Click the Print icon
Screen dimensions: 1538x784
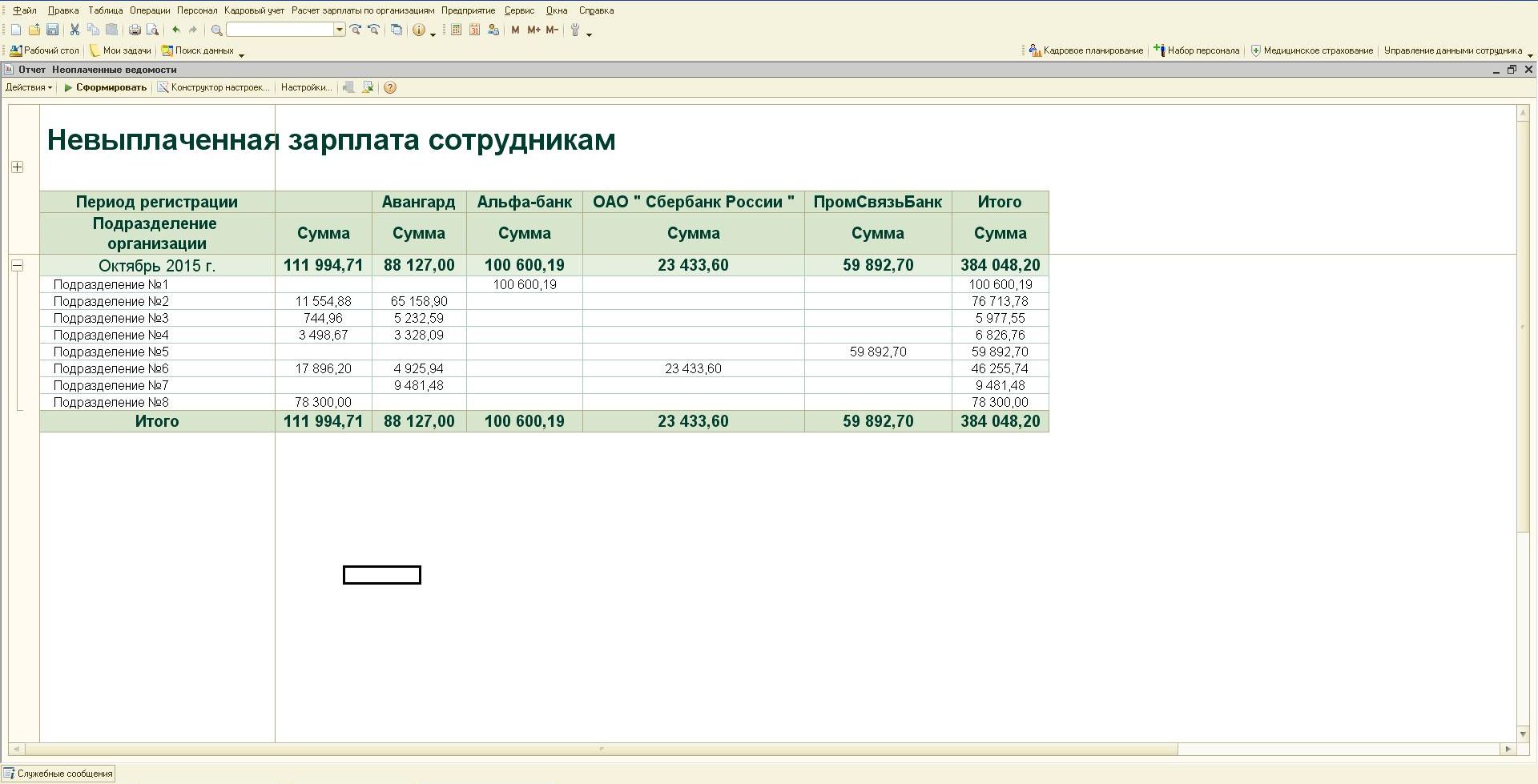point(135,30)
